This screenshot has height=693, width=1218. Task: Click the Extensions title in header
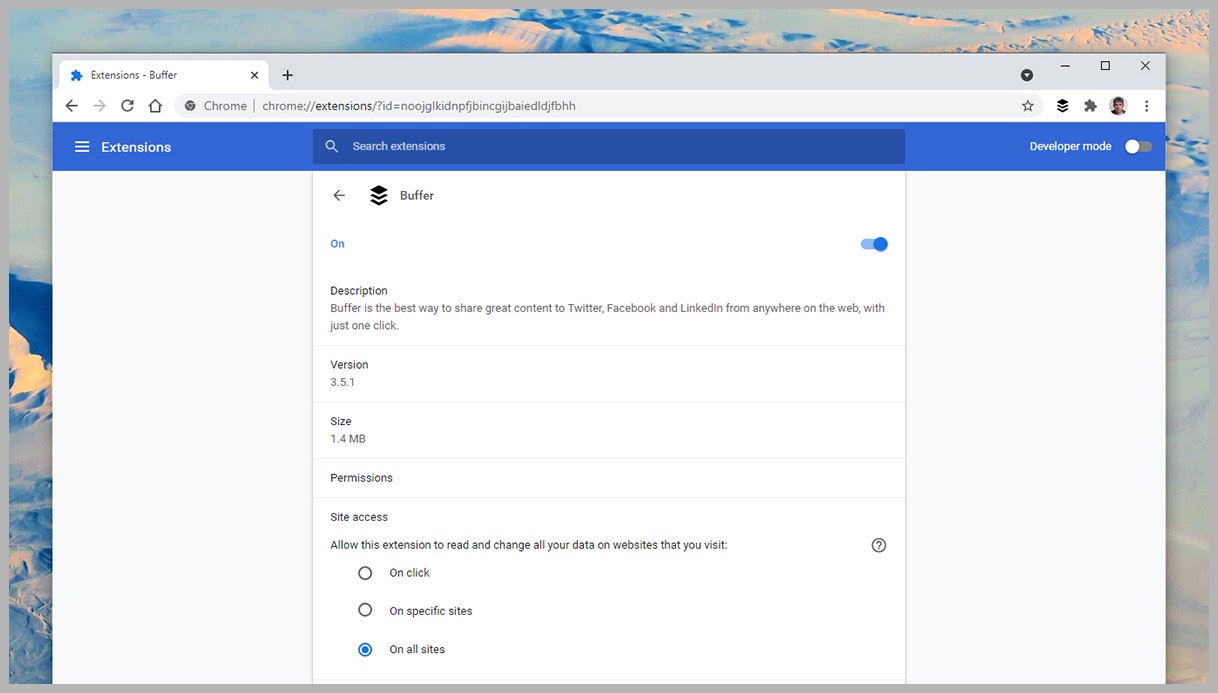click(x=136, y=147)
